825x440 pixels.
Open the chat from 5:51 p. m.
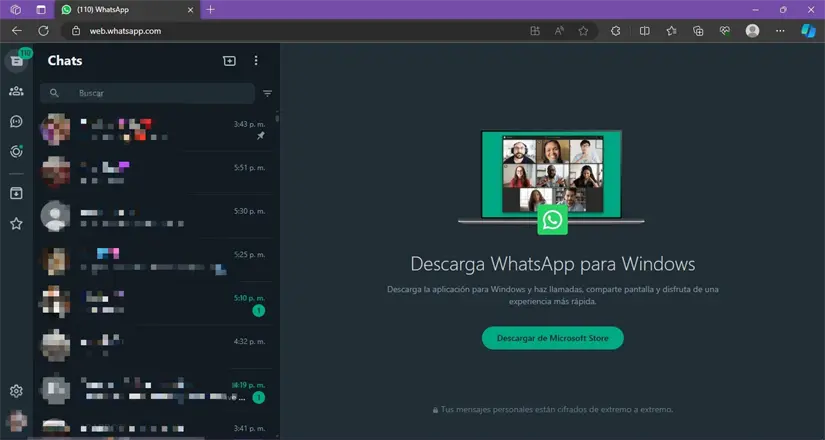pyautogui.click(x=156, y=173)
